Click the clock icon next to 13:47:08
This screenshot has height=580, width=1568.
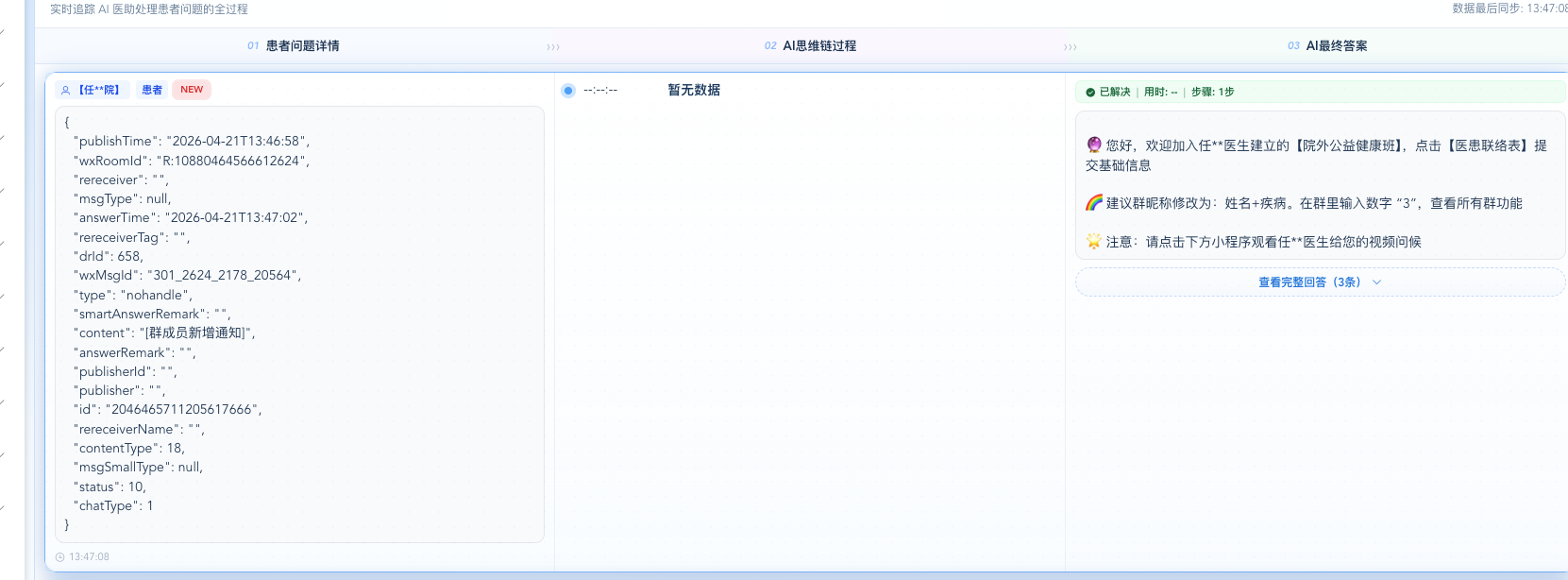[x=60, y=557]
